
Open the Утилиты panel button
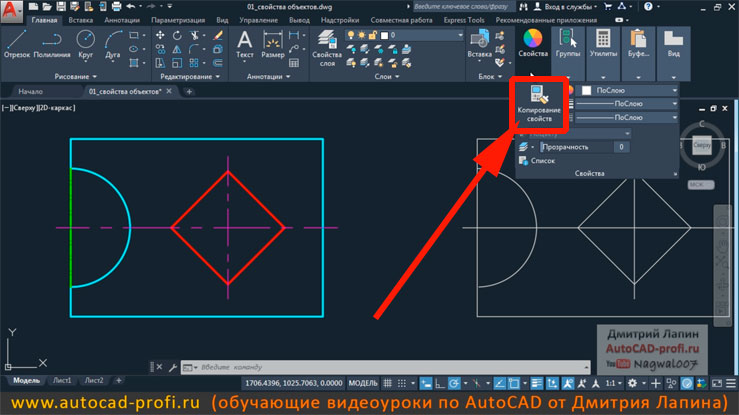pos(603,44)
